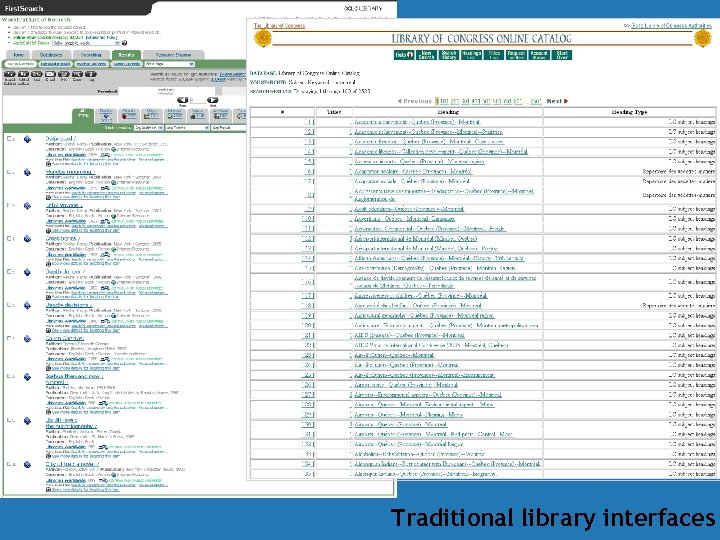The image size is (720, 540).
Task: Click the book icon beside Death du jour record
Action: [x=28, y=272]
